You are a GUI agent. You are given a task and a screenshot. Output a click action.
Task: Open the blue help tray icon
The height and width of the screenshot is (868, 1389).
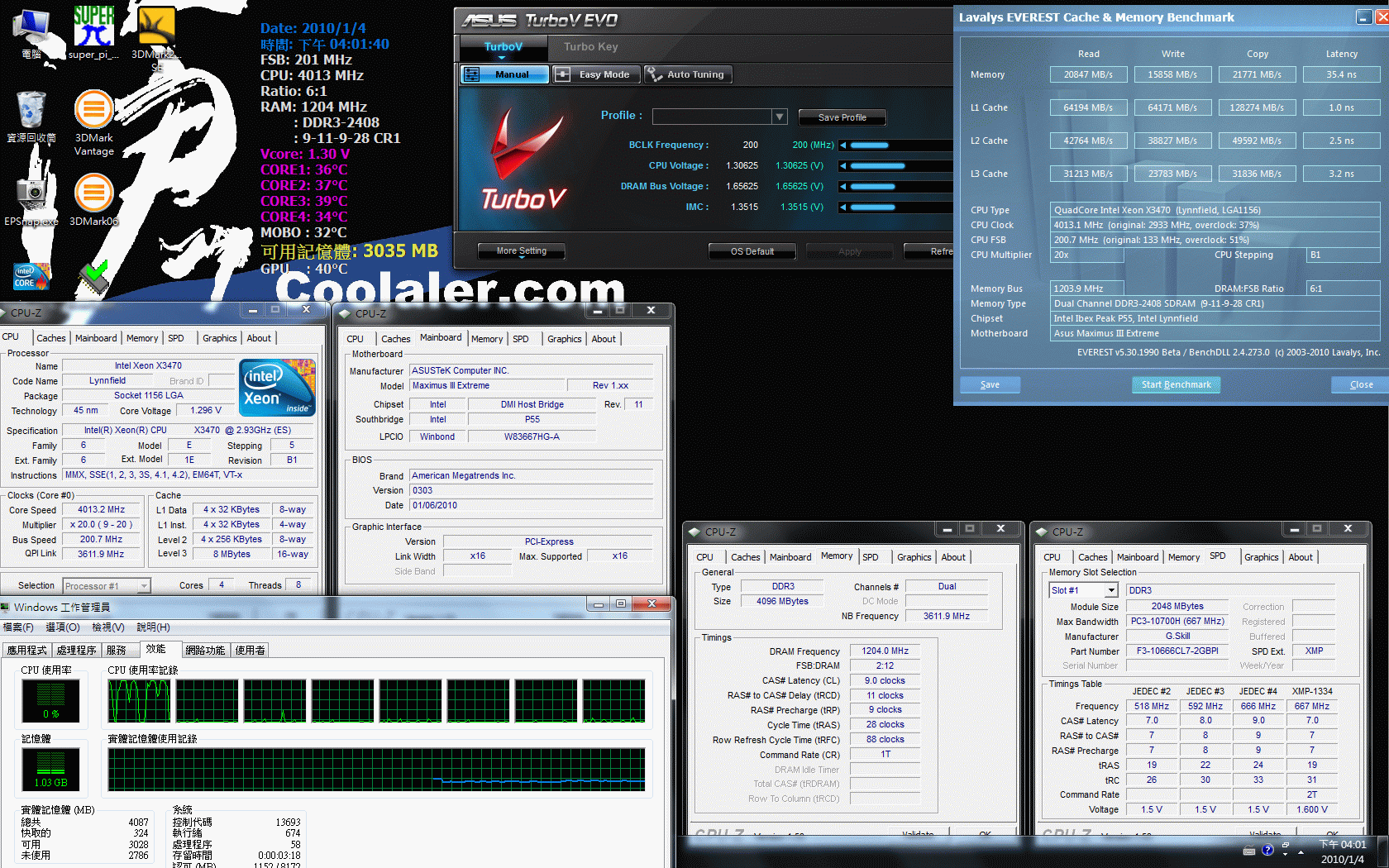(1267, 850)
